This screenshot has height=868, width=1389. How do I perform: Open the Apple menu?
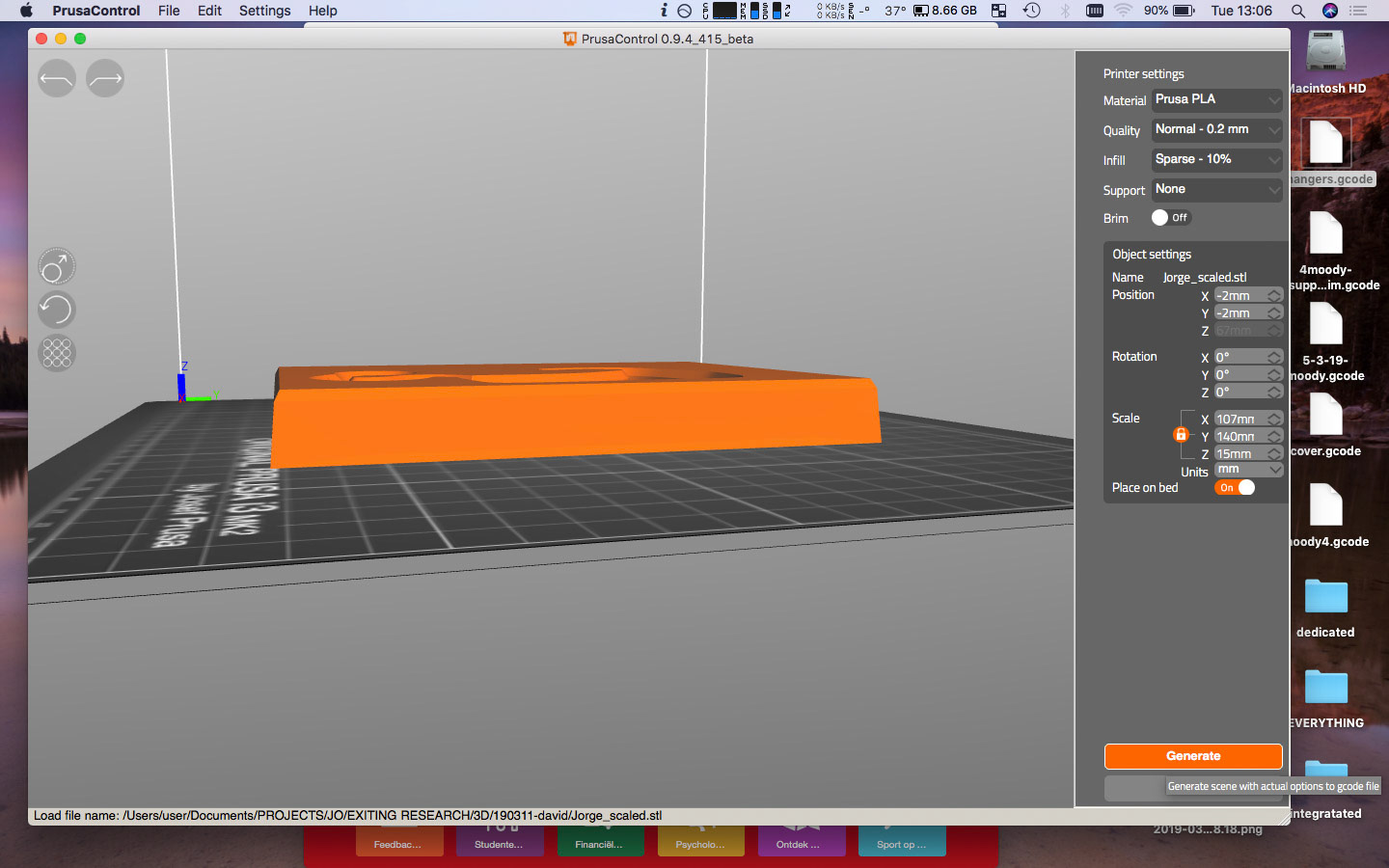tap(26, 11)
